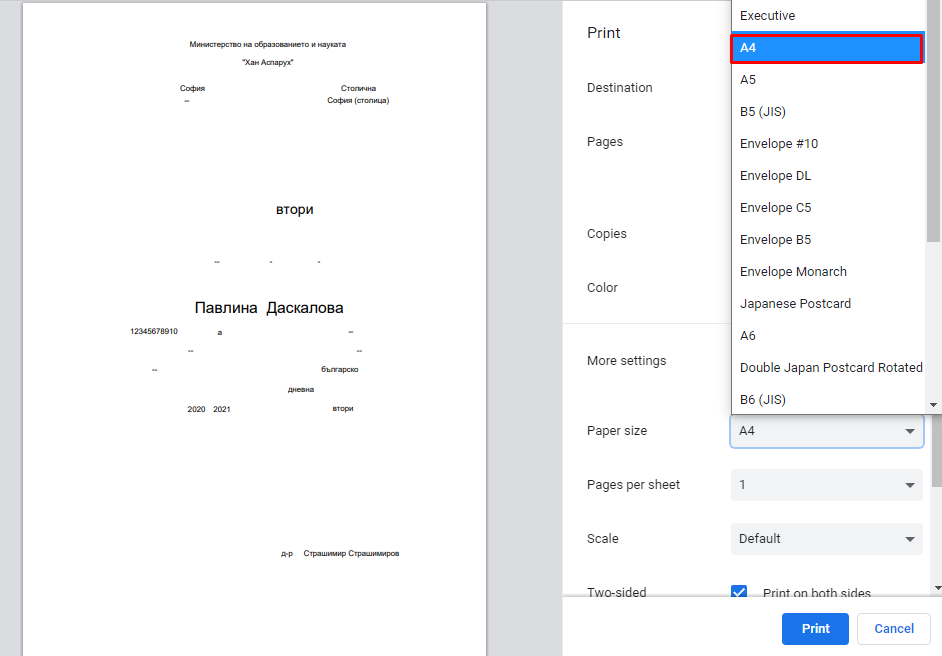Cancel the print dialog

point(894,629)
